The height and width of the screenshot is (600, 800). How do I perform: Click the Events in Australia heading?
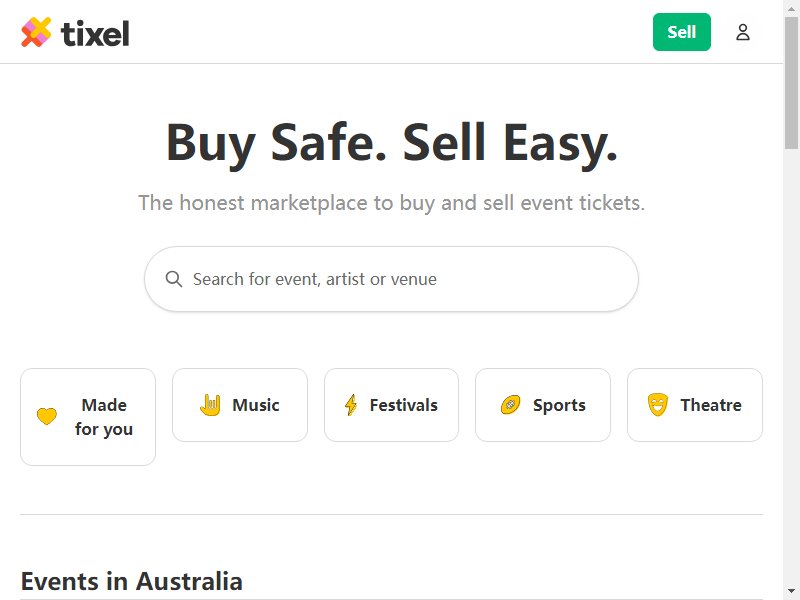click(x=132, y=581)
